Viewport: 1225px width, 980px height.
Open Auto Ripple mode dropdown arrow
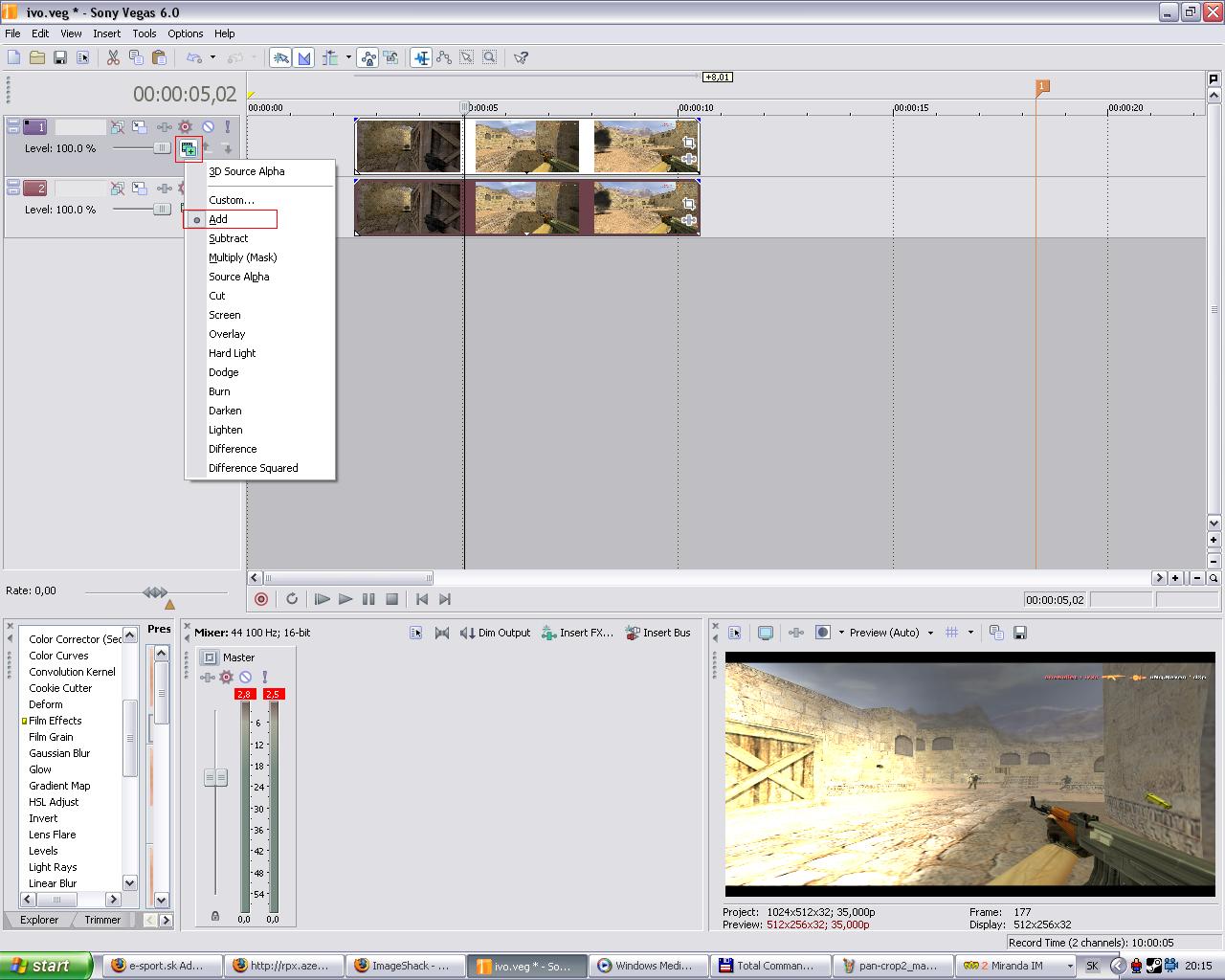click(x=348, y=57)
